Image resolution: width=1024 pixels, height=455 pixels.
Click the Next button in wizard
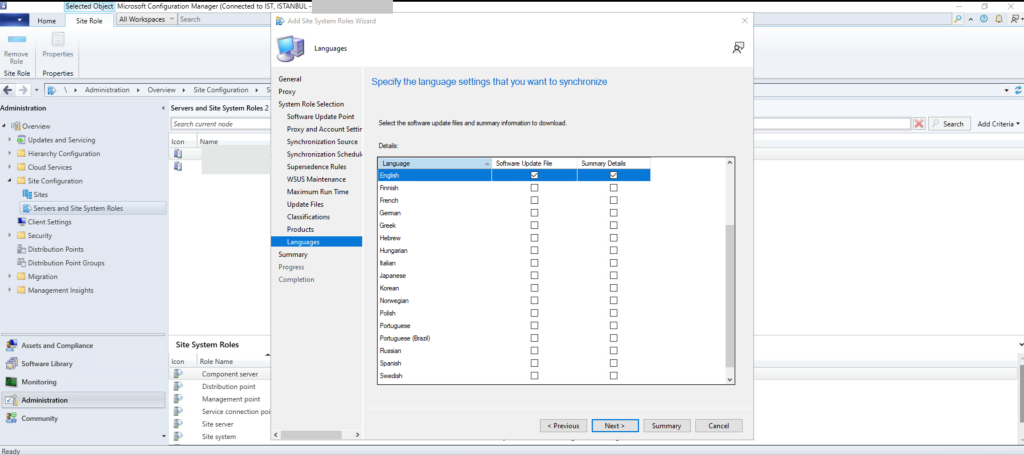pos(614,425)
